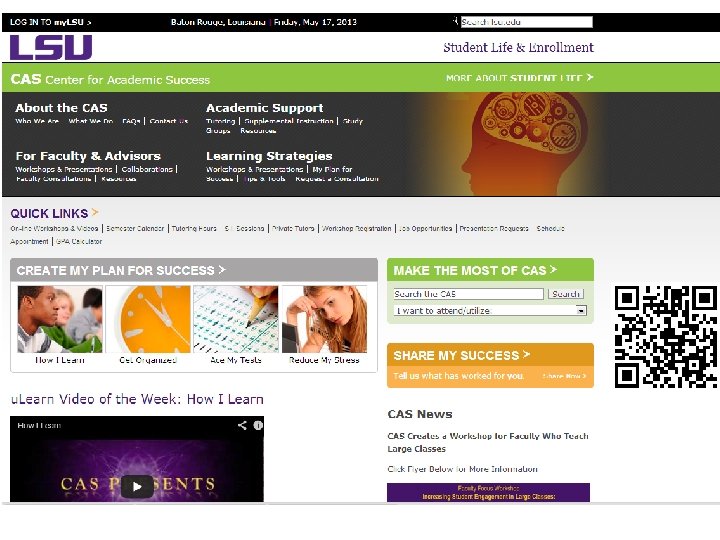720x540 pixels.
Task: Click FAQs under About the CAS
Action: click(131, 121)
